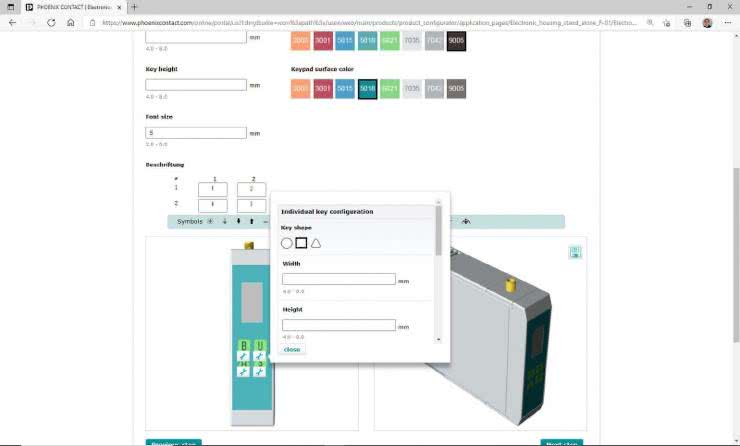This screenshot has height=446, width=740.
Task: Insert the down arrow symbol from Symbols bar
Action: coord(224,221)
